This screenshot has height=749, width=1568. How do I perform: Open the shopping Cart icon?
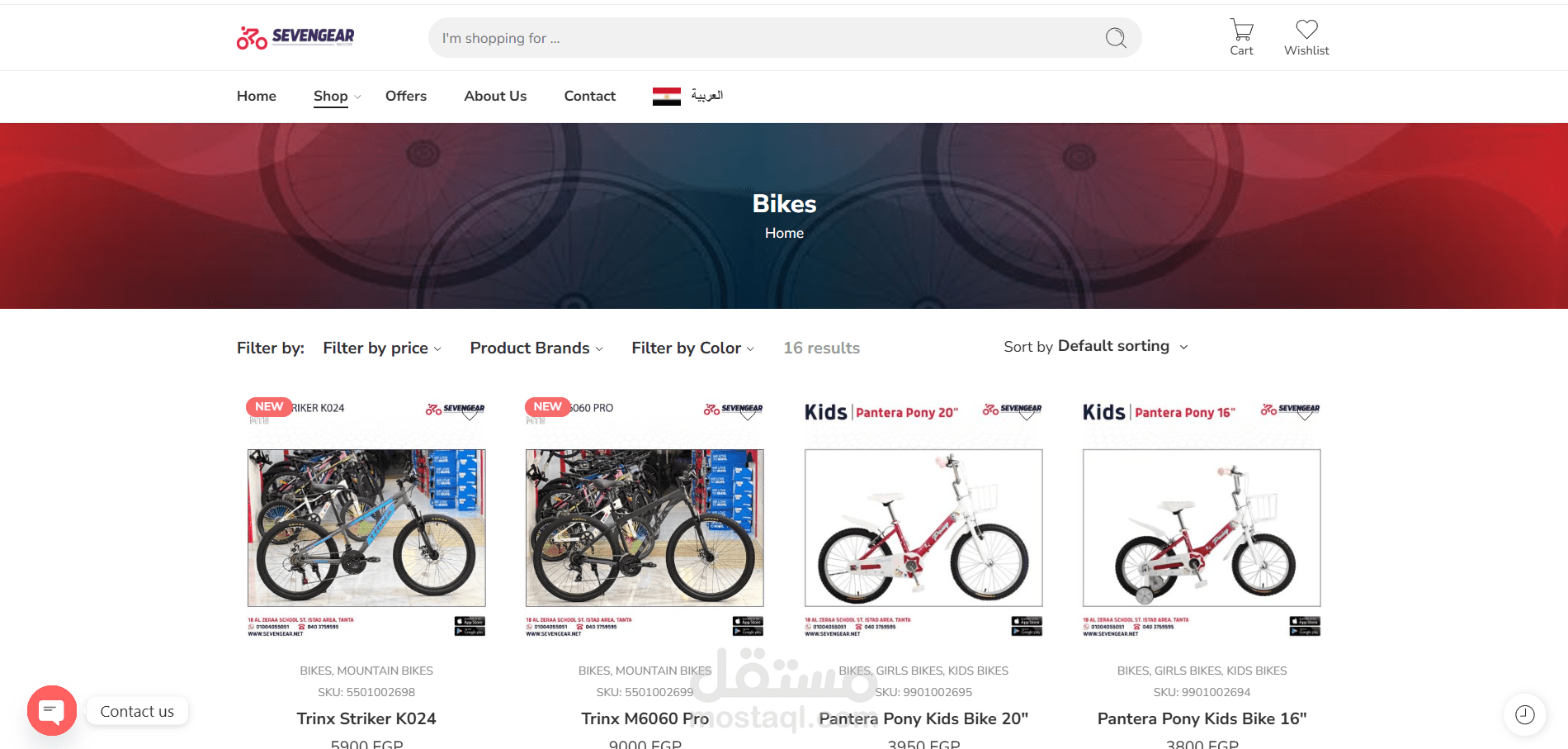coord(1241,37)
